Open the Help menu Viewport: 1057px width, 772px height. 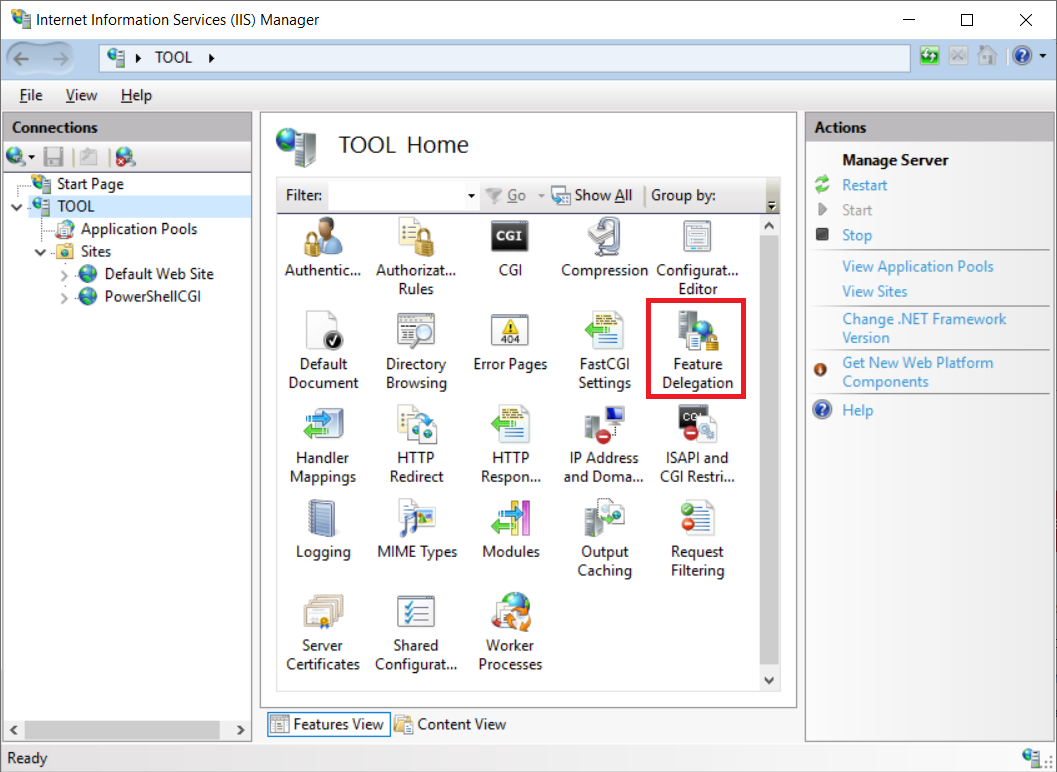point(136,95)
